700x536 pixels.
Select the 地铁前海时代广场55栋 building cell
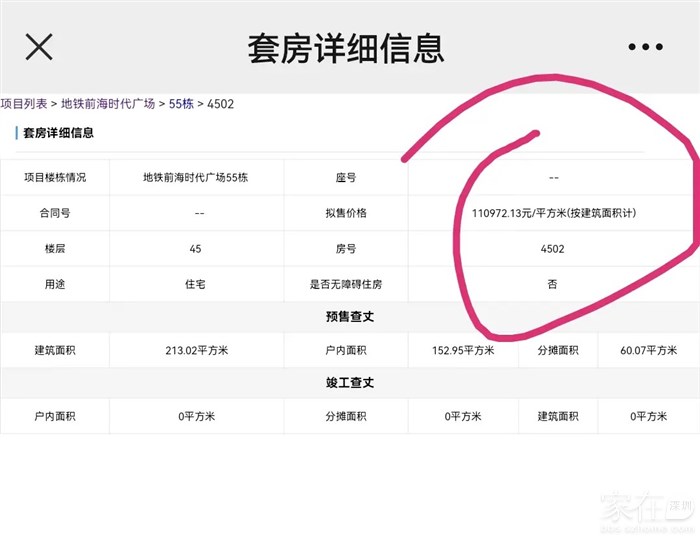(195, 177)
